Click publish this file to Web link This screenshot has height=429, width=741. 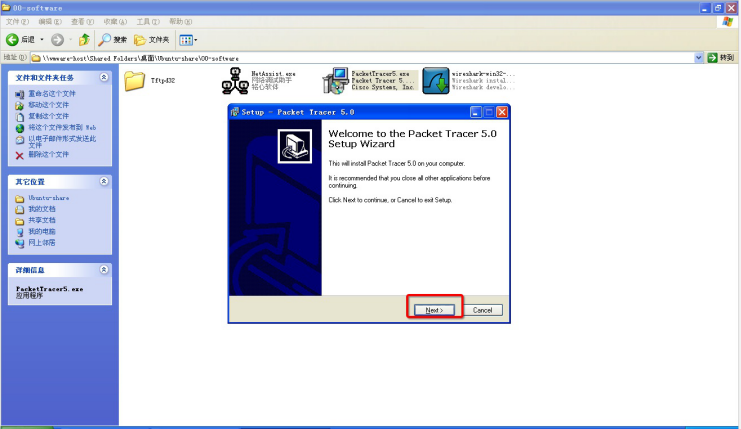click(x=62, y=128)
